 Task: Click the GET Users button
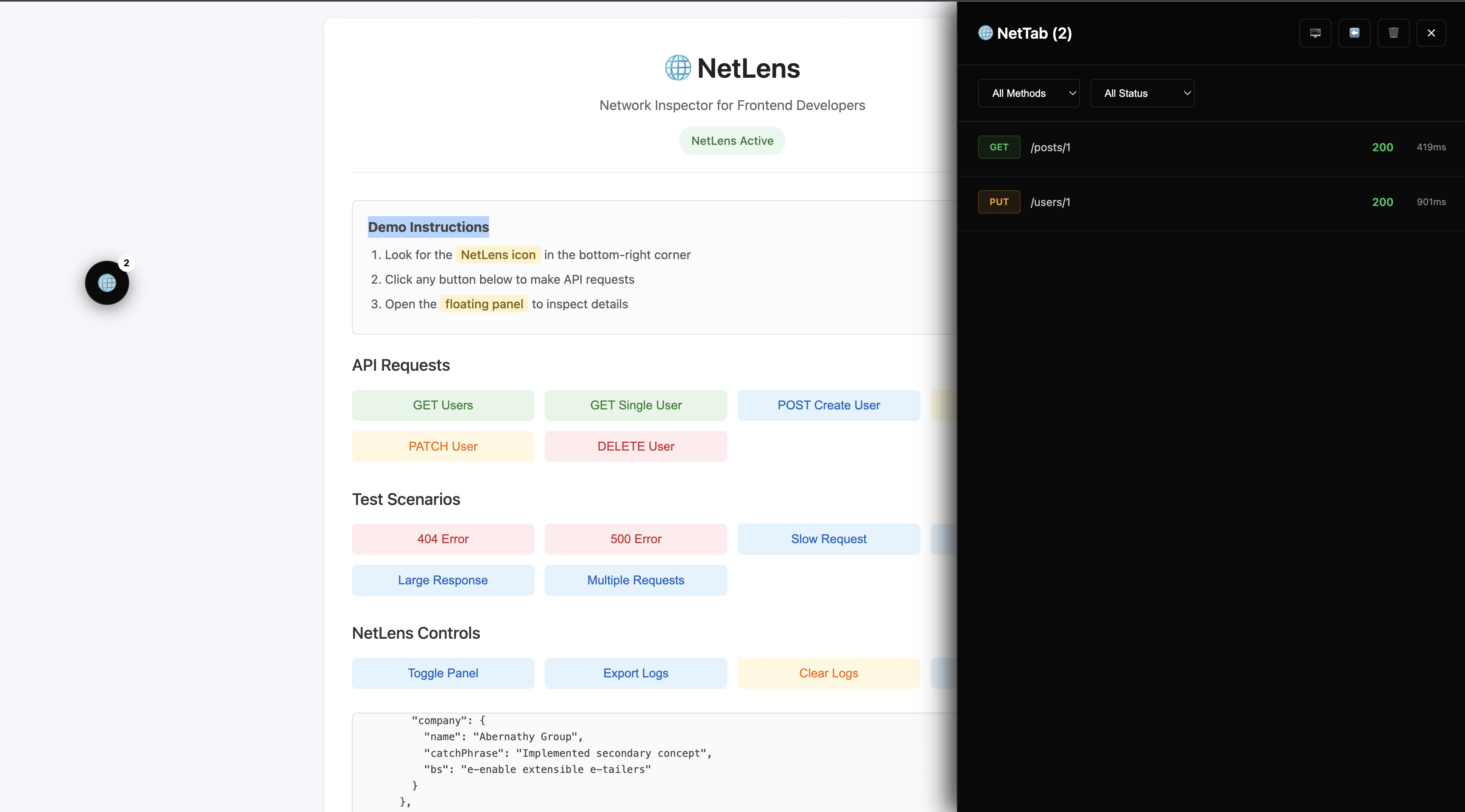pos(442,406)
